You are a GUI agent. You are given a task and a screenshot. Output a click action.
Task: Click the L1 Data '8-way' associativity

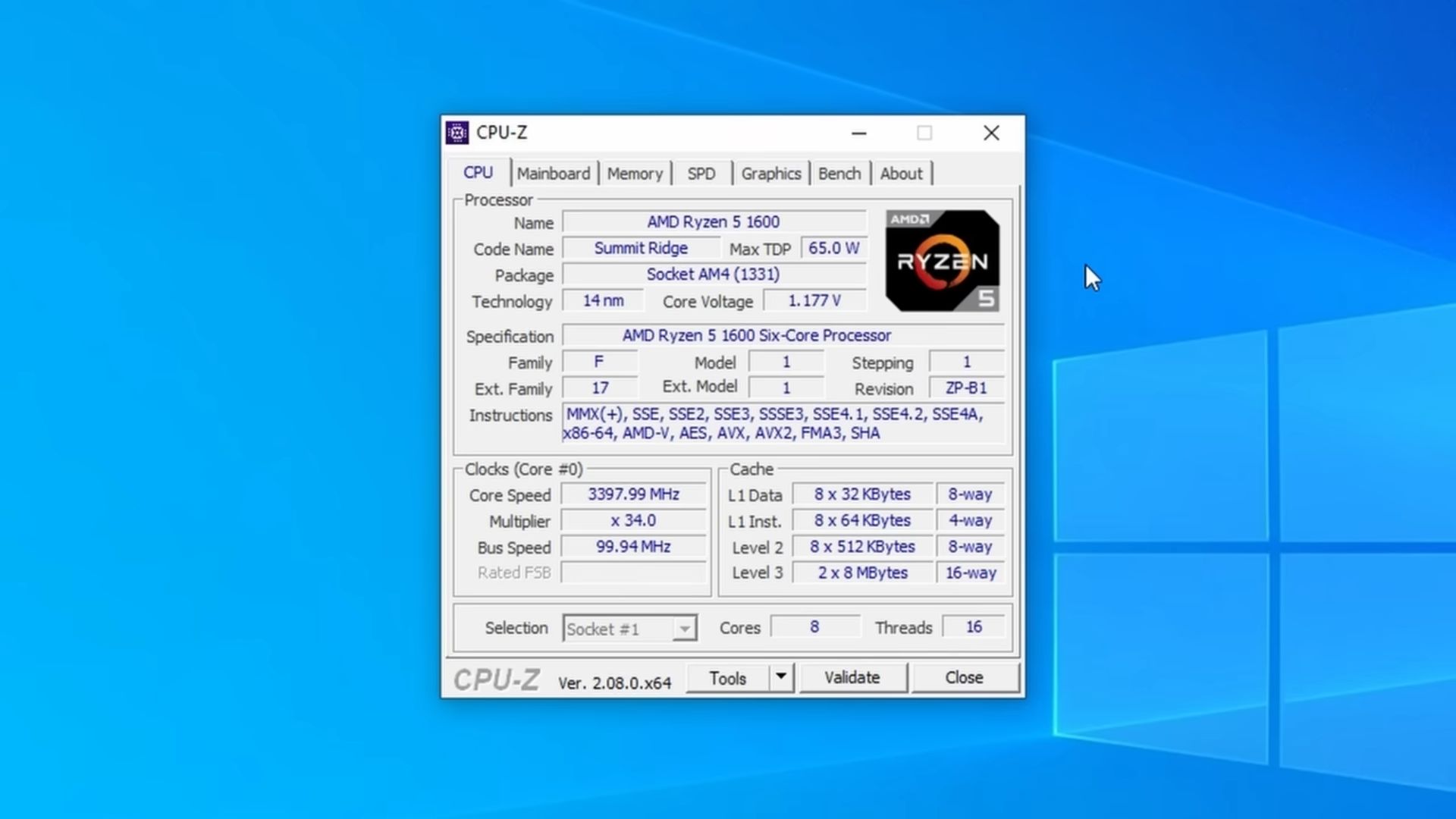pos(971,494)
